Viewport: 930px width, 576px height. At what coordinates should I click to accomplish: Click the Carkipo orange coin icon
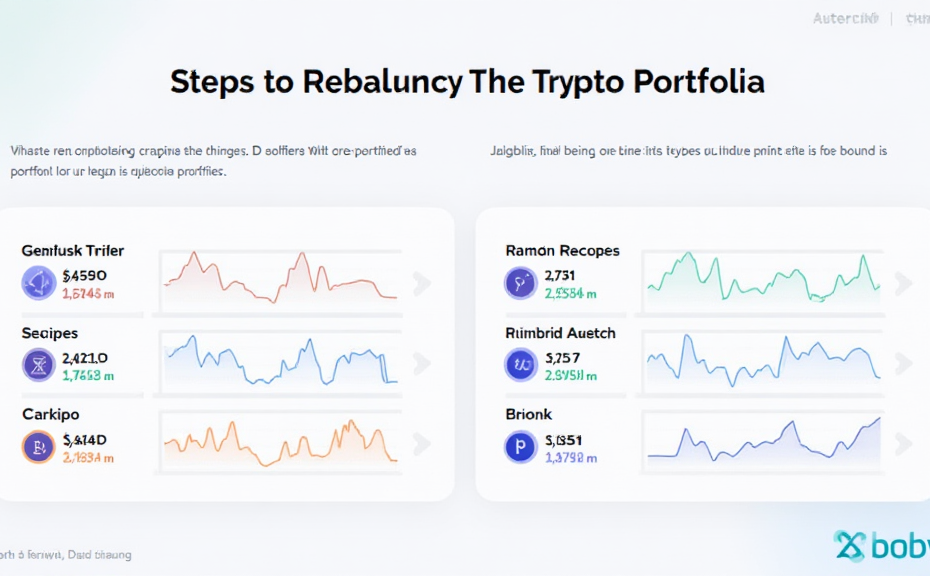coord(40,447)
